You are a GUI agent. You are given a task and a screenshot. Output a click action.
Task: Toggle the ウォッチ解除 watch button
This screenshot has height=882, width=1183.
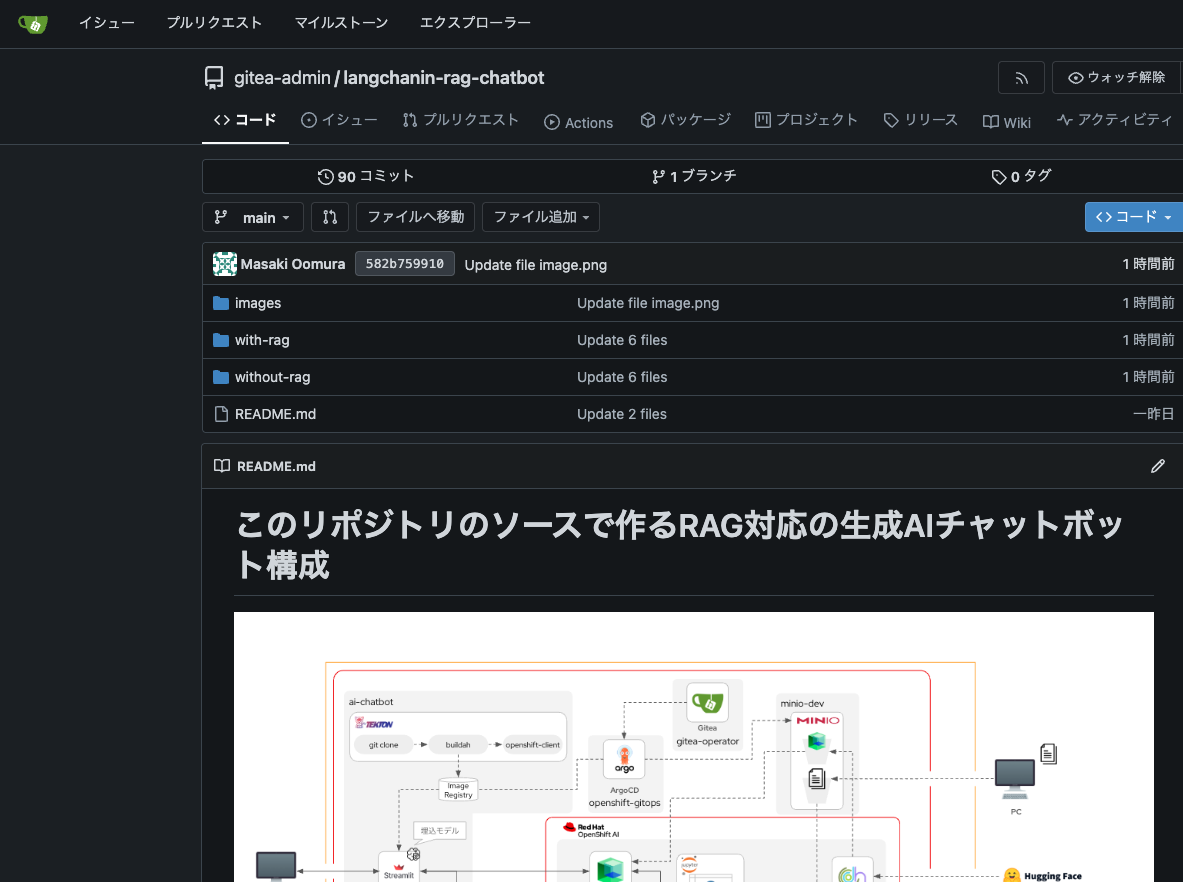pyautogui.click(x=1117, y=78)
